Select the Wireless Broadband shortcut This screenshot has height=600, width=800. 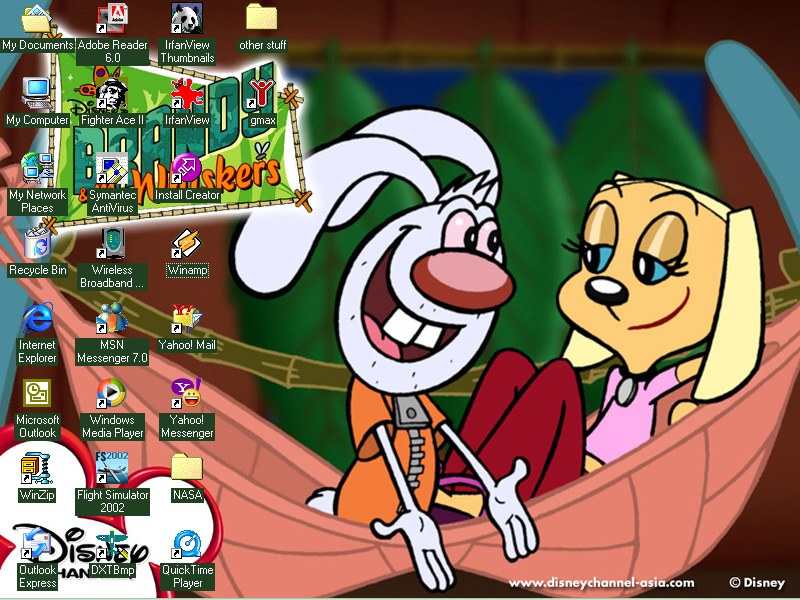pyautogui.click(x=112, y=244)
